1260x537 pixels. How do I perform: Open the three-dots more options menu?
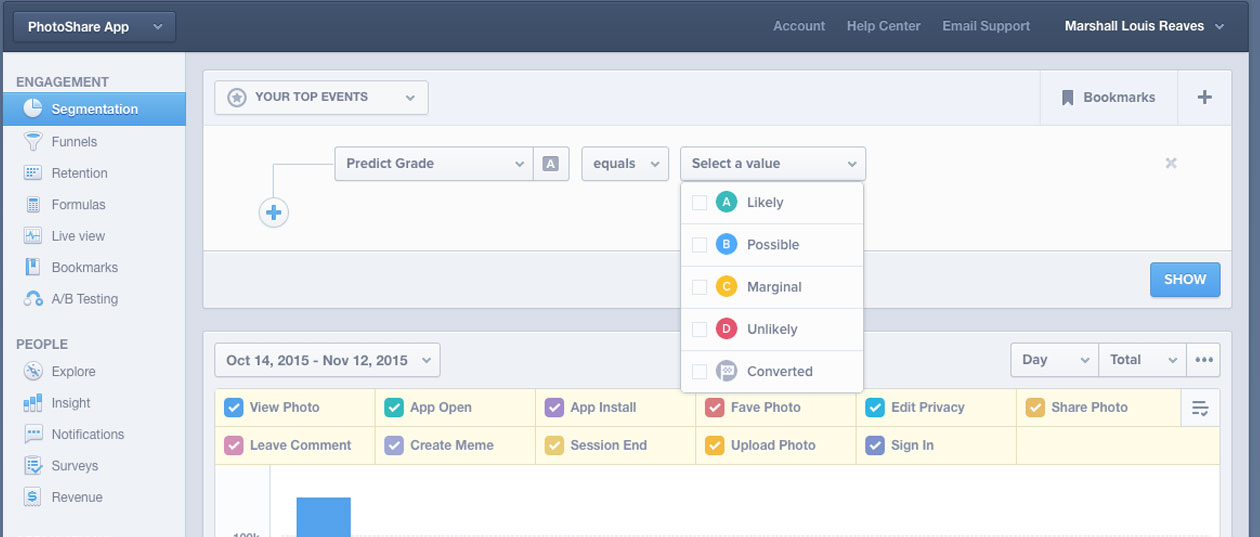(1203, 360)
